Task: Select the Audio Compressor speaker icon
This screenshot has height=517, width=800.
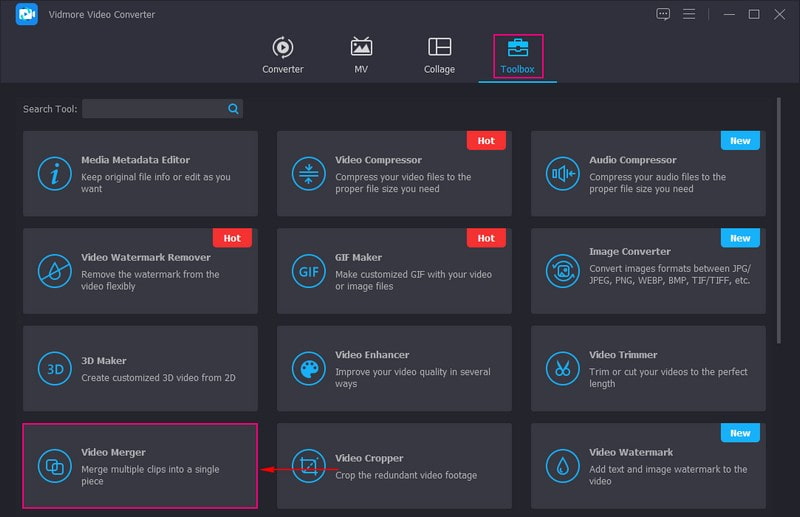Action: click(562, 174)
